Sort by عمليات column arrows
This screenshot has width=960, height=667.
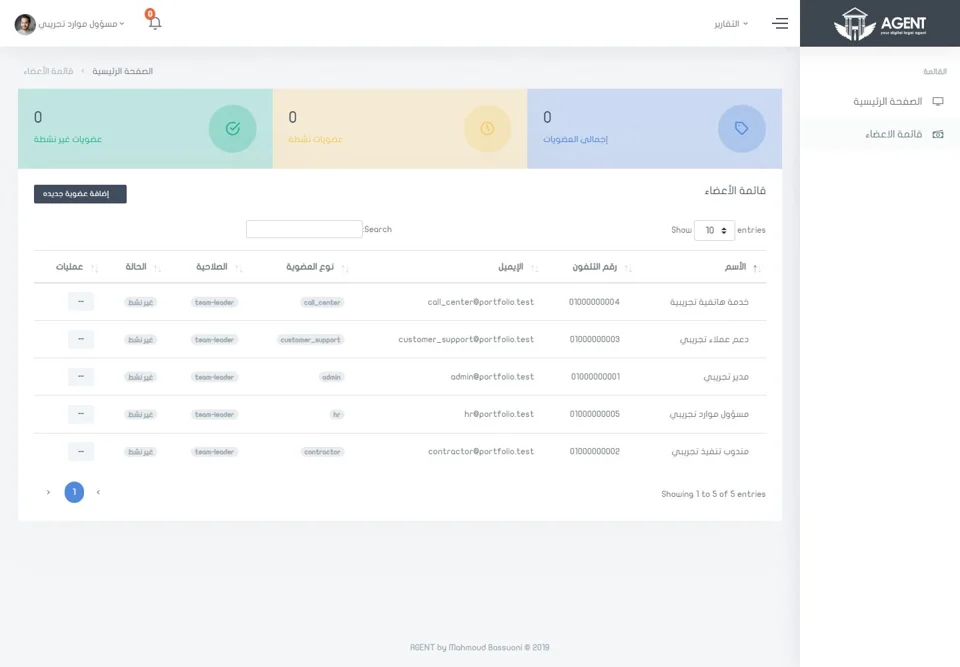94,268
